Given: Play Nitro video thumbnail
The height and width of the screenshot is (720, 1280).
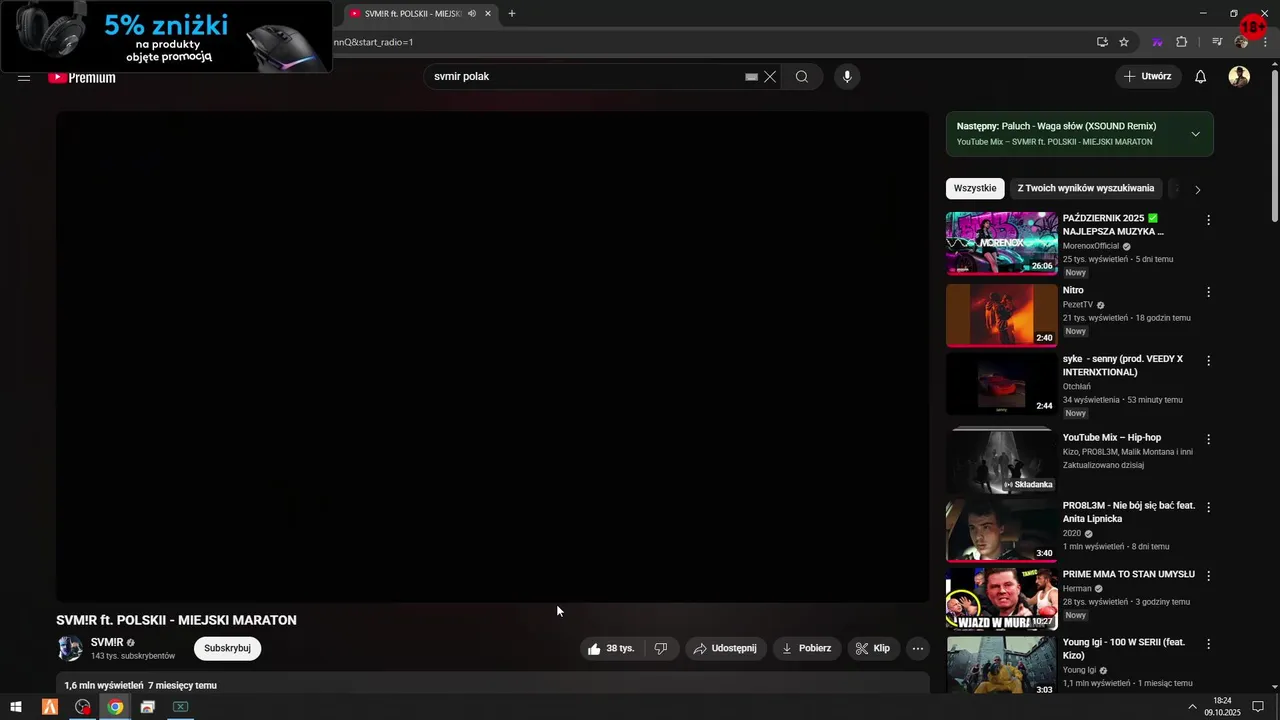Looking at the screenshot, I should pyautogui.click(x=1001, y=315).
